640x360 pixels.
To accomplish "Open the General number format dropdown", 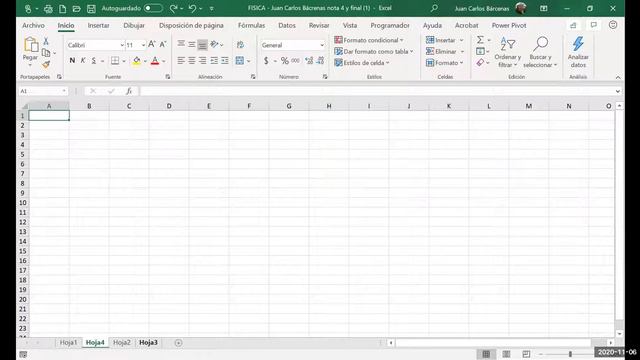I will tap(322, 45).
